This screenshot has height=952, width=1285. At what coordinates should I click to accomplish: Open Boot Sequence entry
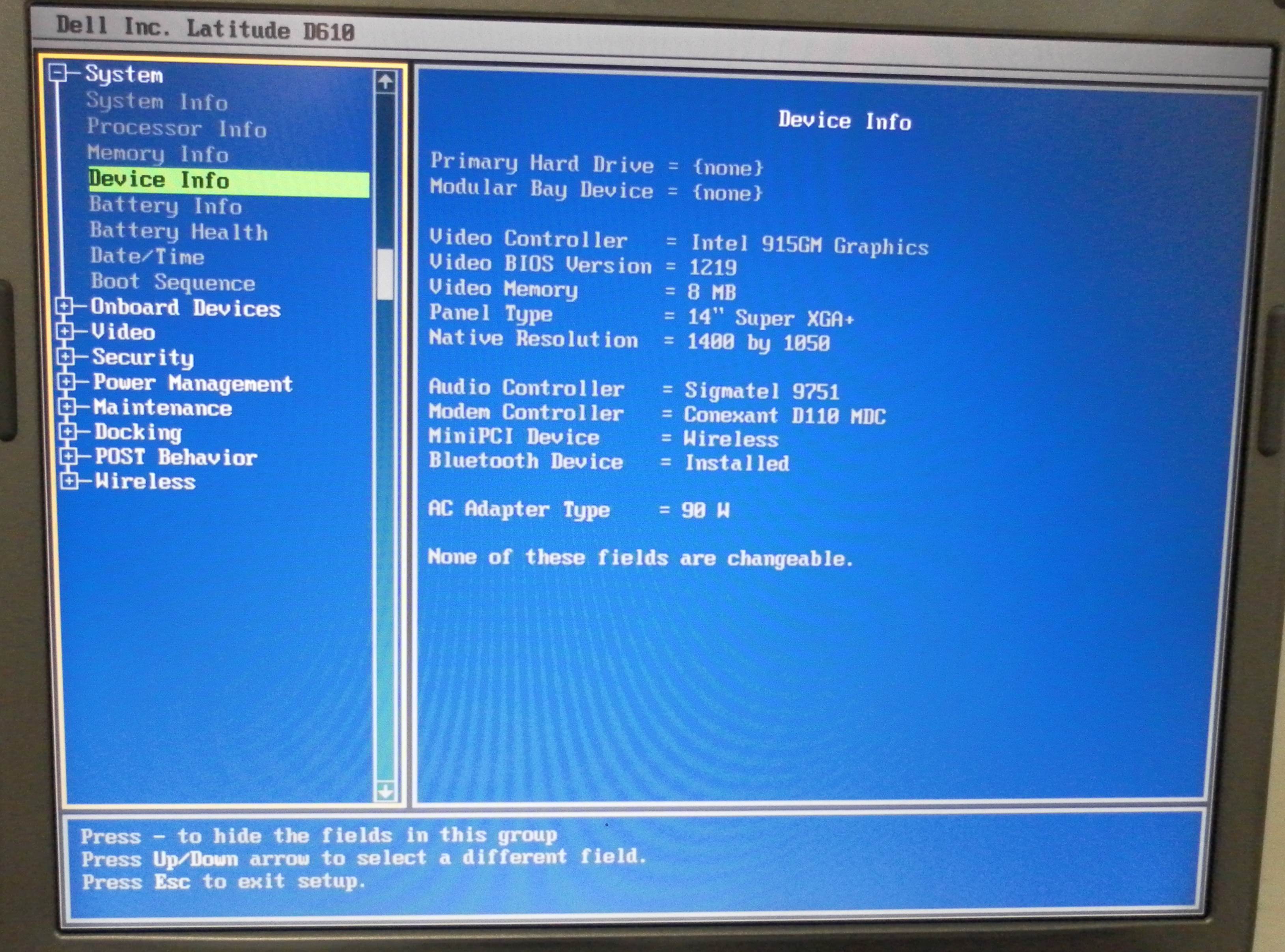pos(173,282)
